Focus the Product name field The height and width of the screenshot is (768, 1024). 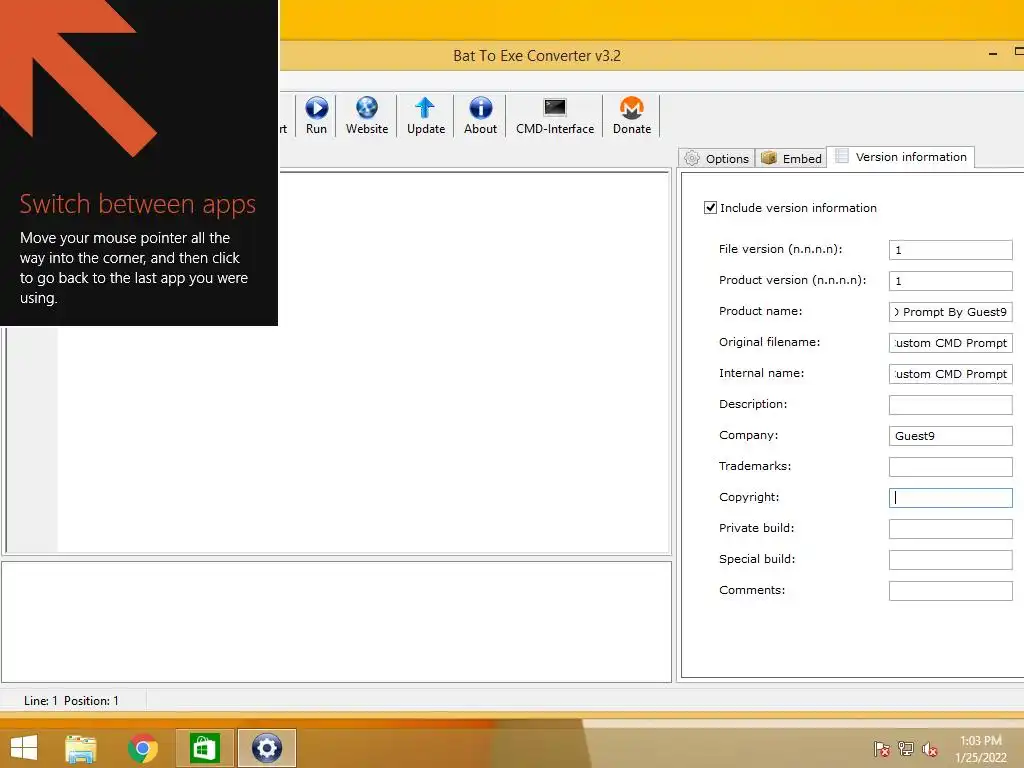(x=950, y=312)
